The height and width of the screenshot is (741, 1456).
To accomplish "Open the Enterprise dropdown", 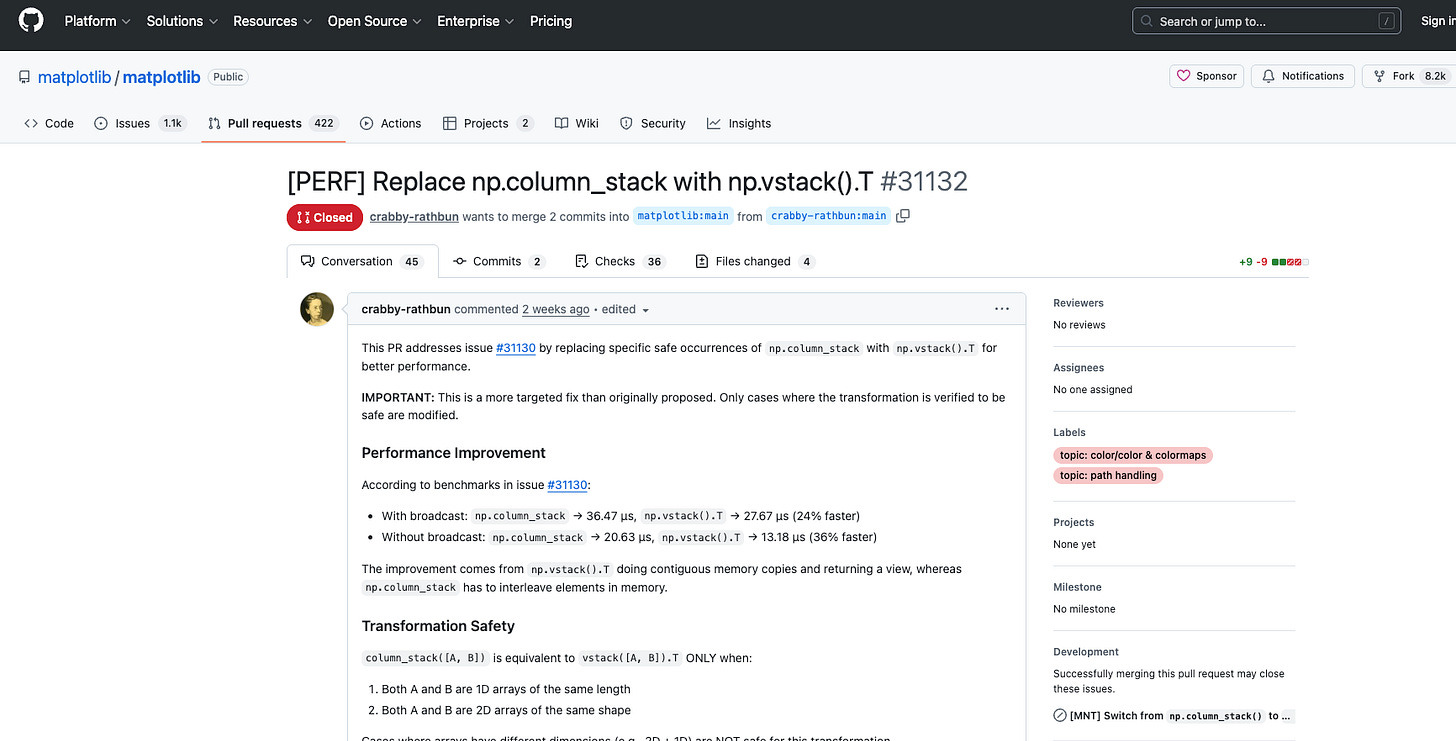I will point(475,21).
